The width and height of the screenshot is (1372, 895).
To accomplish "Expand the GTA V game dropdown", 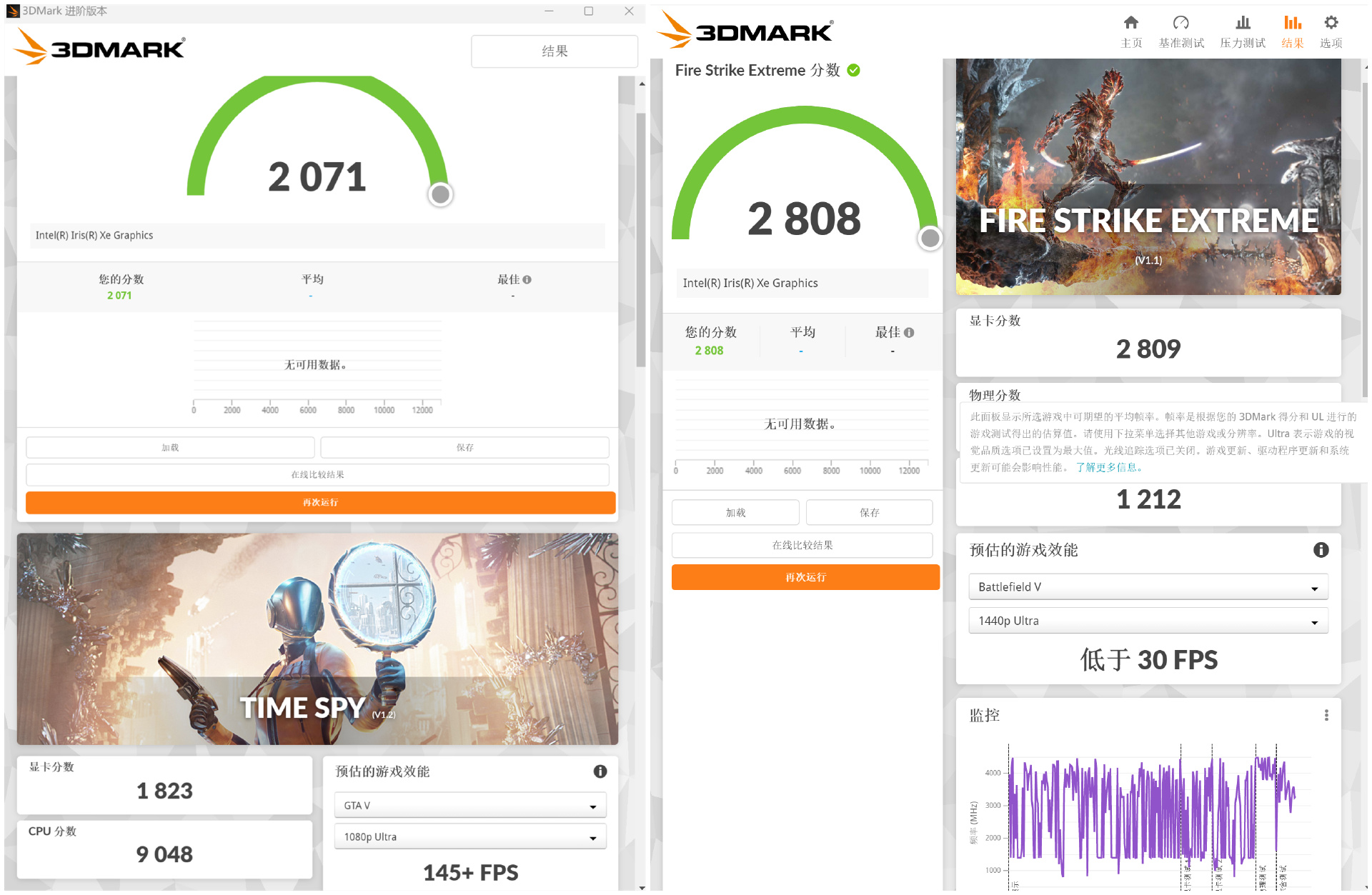I will pos(469,805).
